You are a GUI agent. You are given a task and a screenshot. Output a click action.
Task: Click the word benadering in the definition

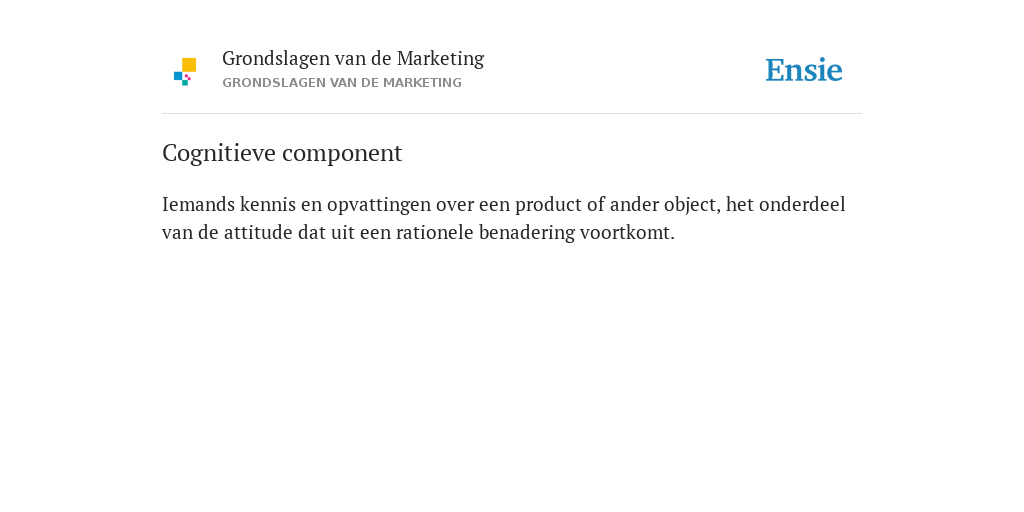tap(526, 233)
